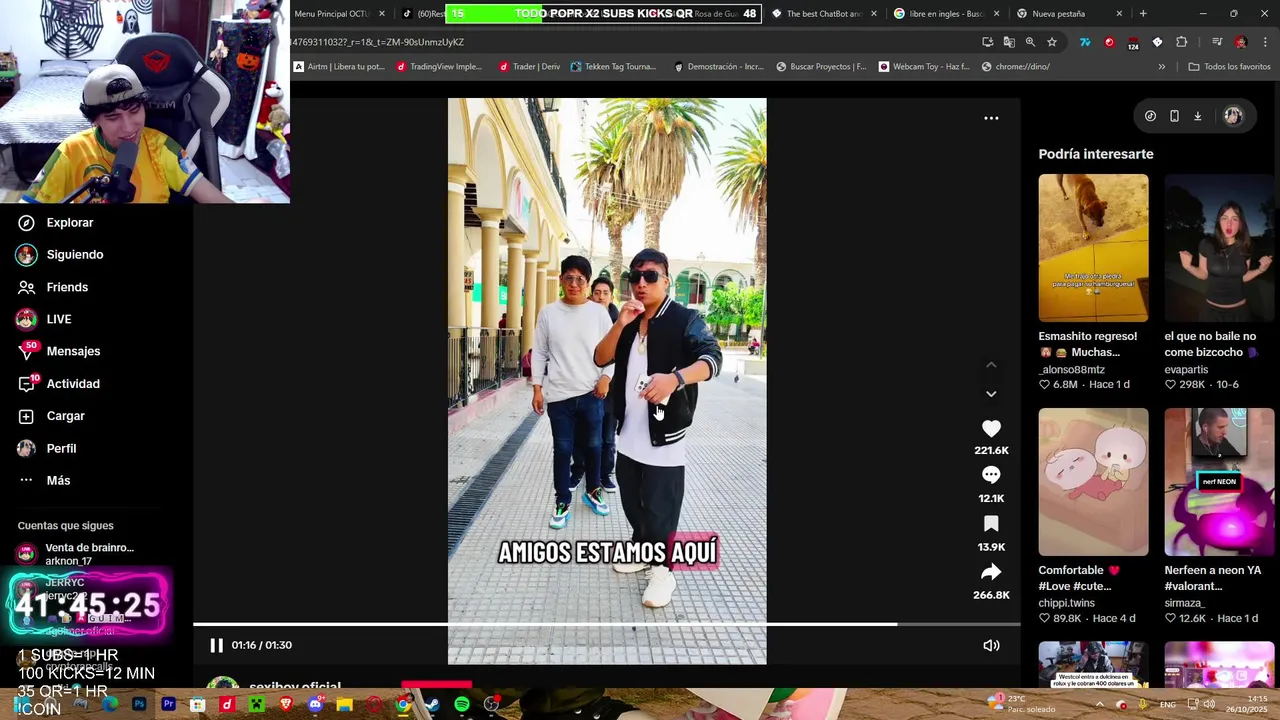Open chrome://dino/ bookmark
The image size is (1280, 720).
(x=1015, y=67)
